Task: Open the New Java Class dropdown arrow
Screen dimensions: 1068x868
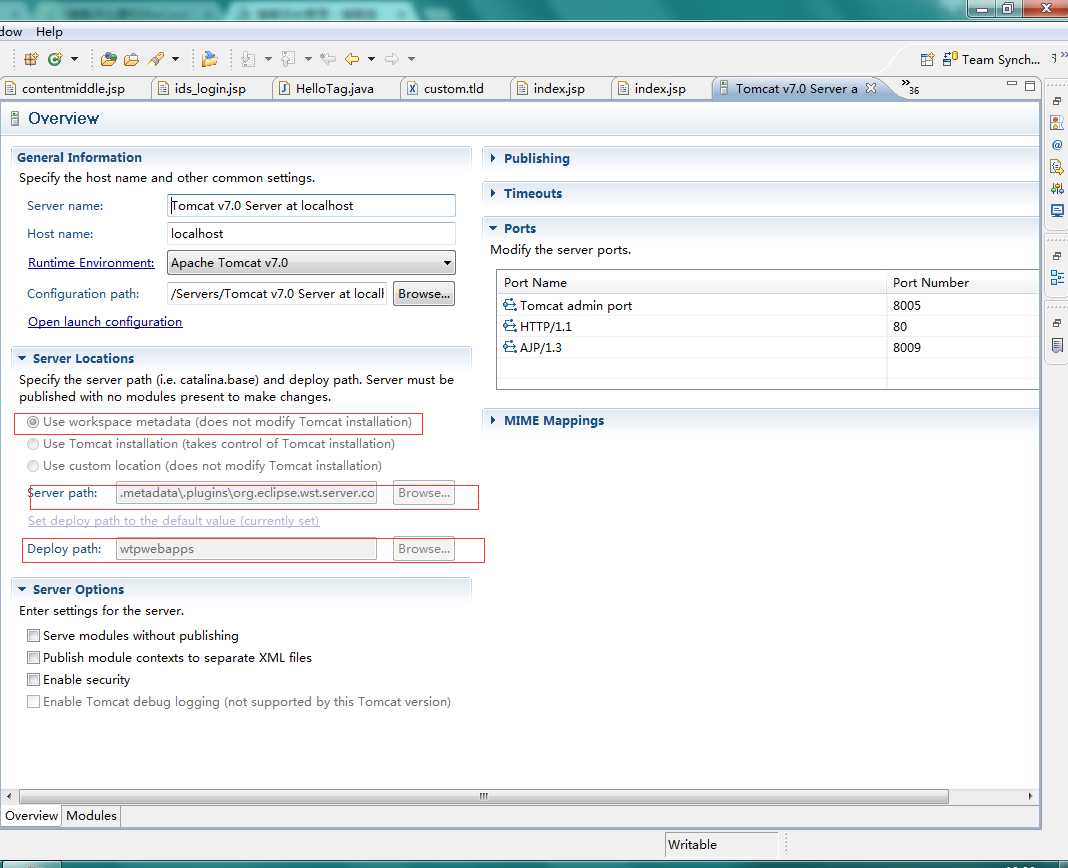Action: point(74,59)
